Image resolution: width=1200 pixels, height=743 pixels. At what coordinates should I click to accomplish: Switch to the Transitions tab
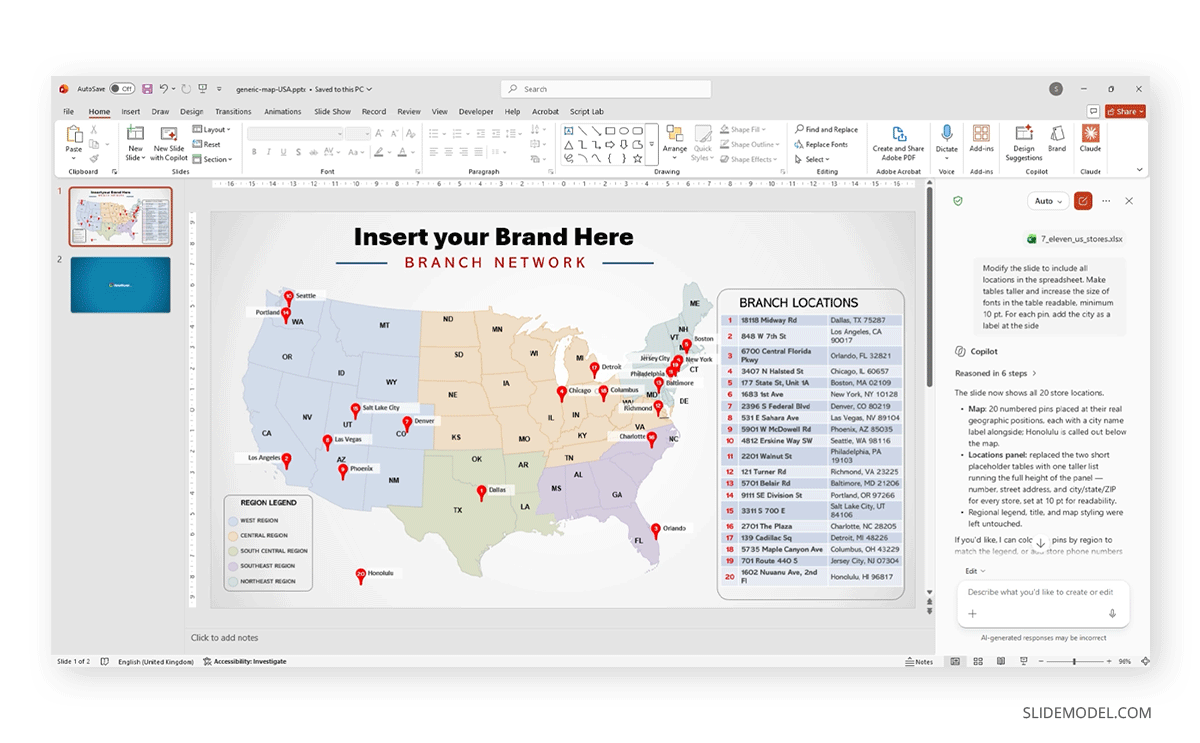tap(233, 112)
